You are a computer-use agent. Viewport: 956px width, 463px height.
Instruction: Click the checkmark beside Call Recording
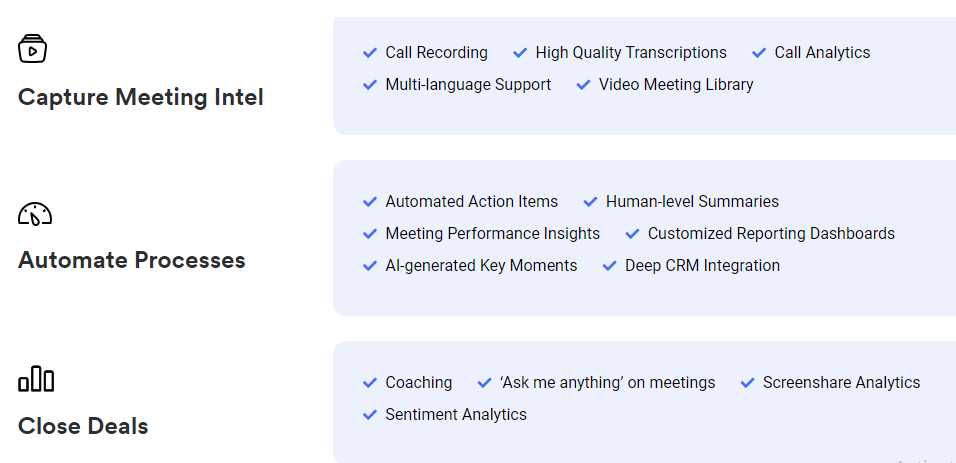[x=370, y=53]
